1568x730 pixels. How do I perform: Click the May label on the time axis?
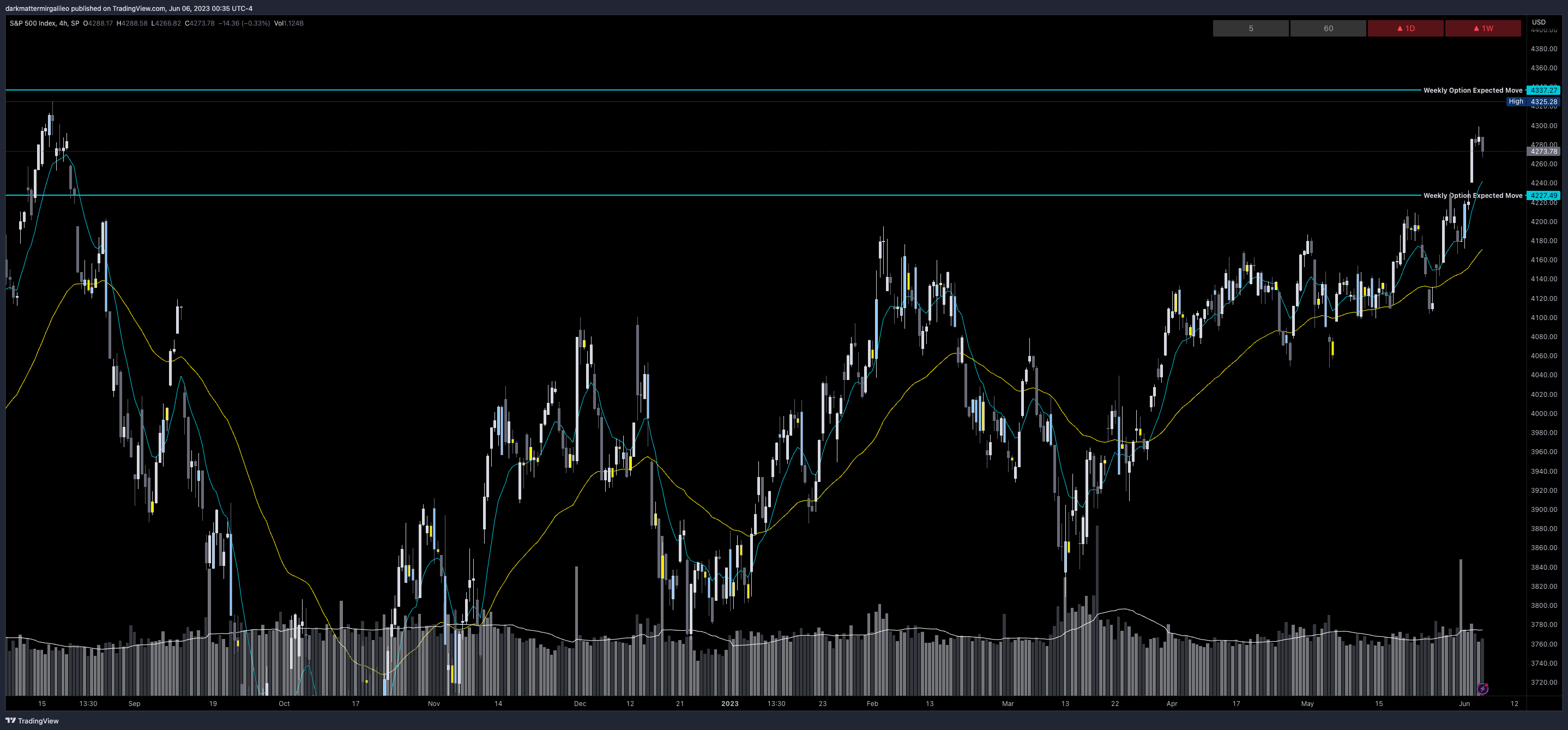[x=1307, y=703]
